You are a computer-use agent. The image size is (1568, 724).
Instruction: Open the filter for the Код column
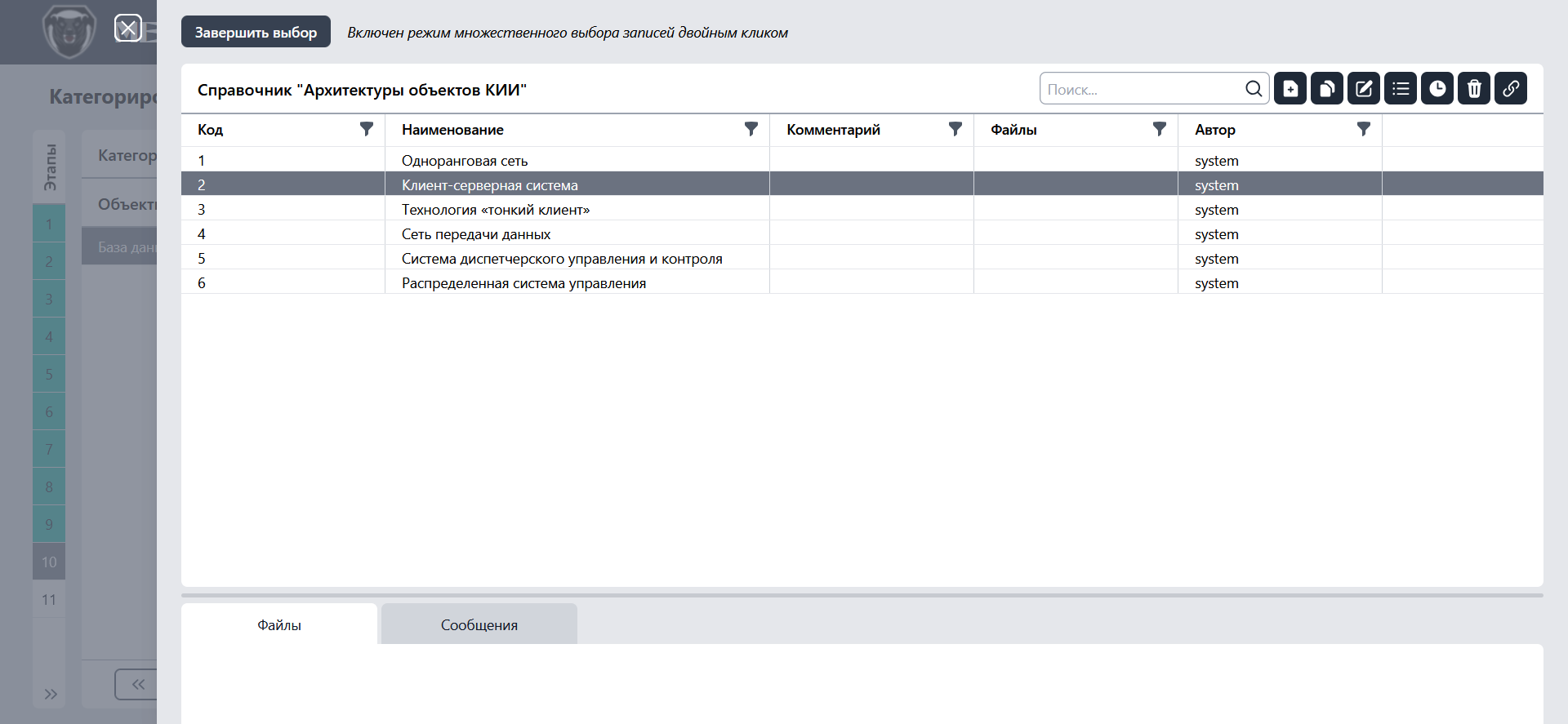367,129
